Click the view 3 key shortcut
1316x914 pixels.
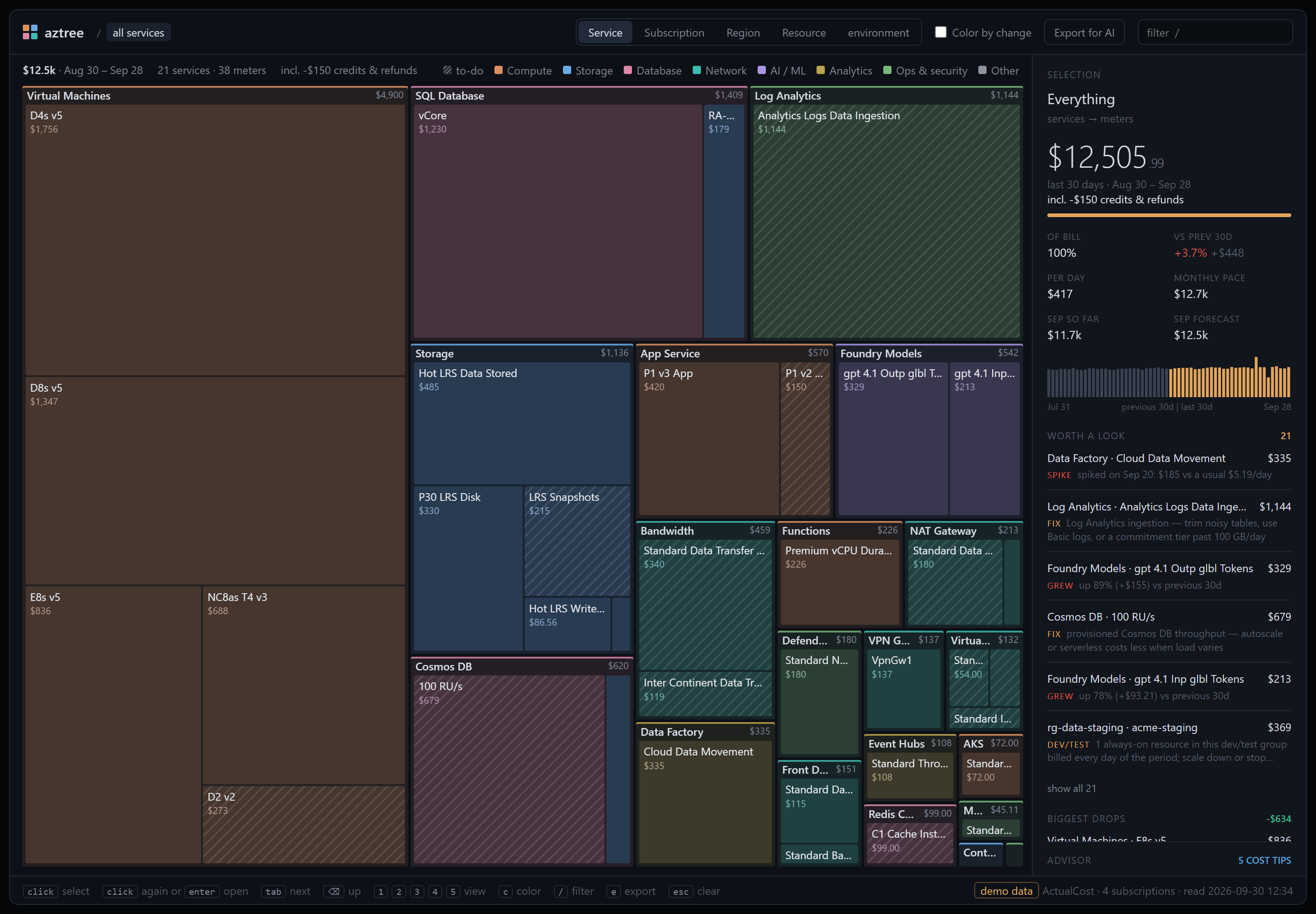417,891
